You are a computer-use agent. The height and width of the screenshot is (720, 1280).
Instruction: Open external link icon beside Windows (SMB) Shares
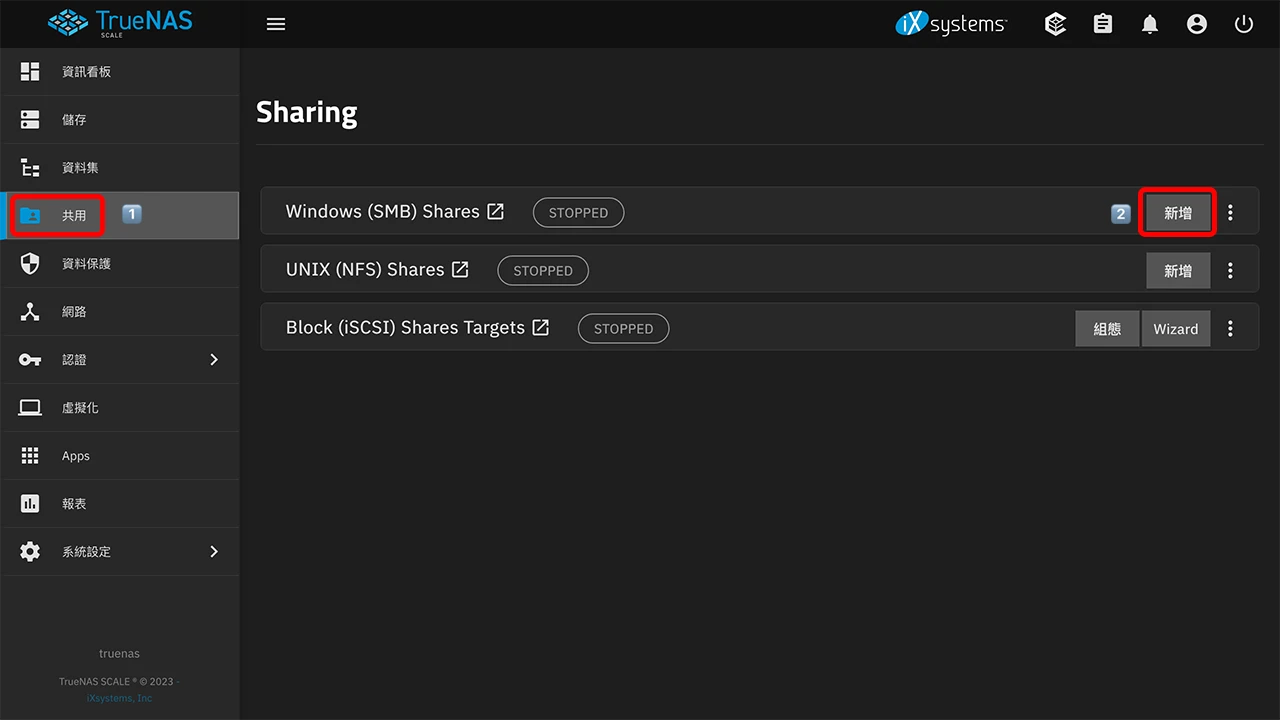[x=496, y=211]
